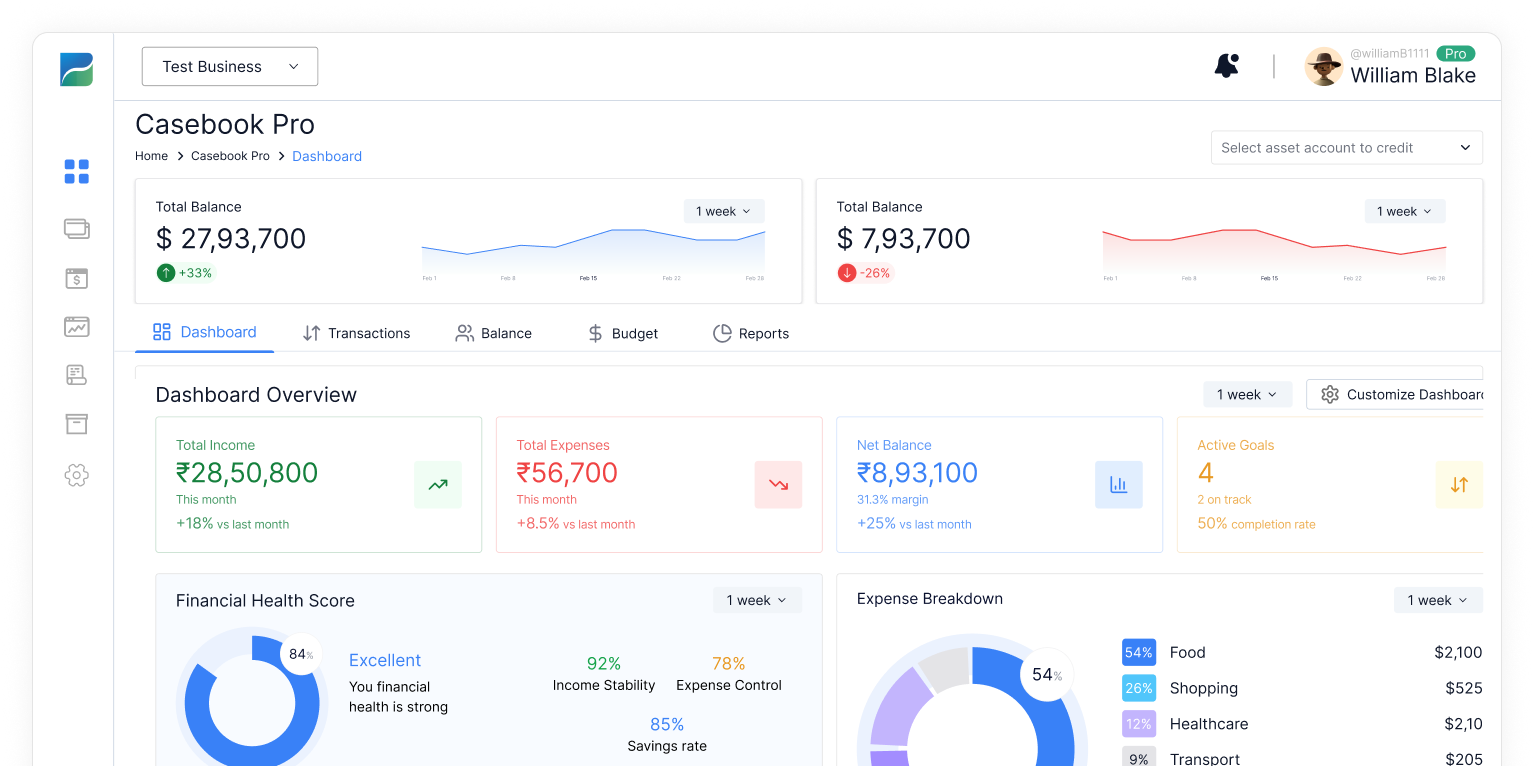Switch to the Transactions tab
1534x766 pixels.
(357, 333)
